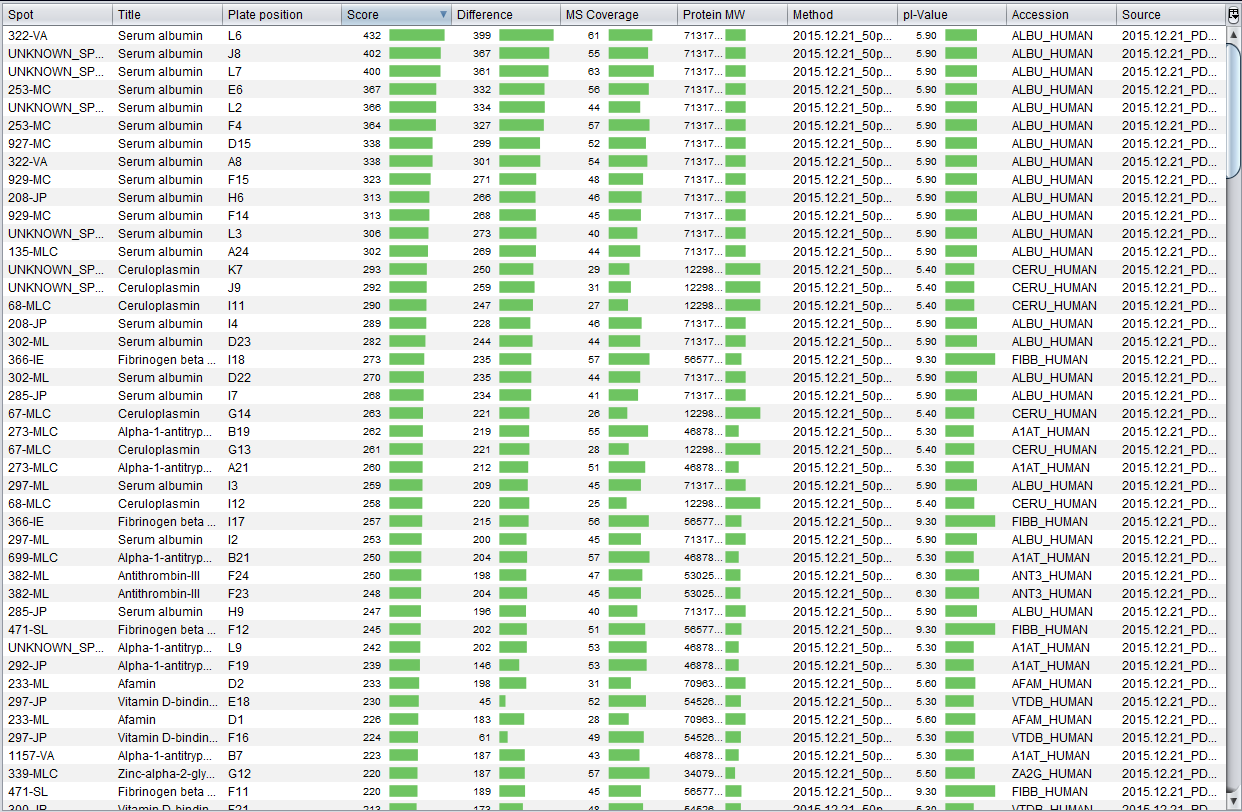The width and height of the screenshot is (1242, 812).
Task: Click the Source column header
Action: [x=1168, y=15]
